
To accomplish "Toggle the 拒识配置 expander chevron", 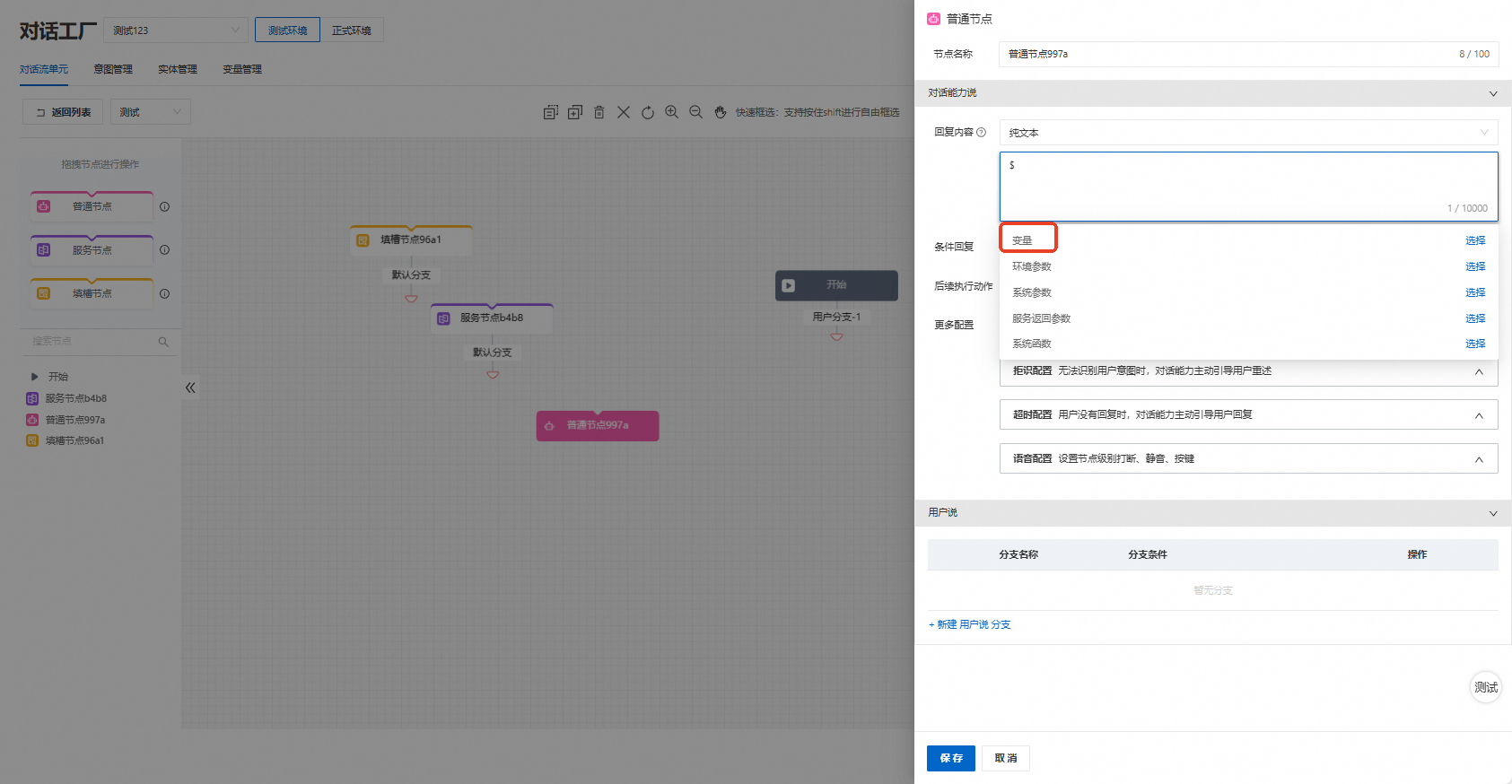I will 1479,371.
